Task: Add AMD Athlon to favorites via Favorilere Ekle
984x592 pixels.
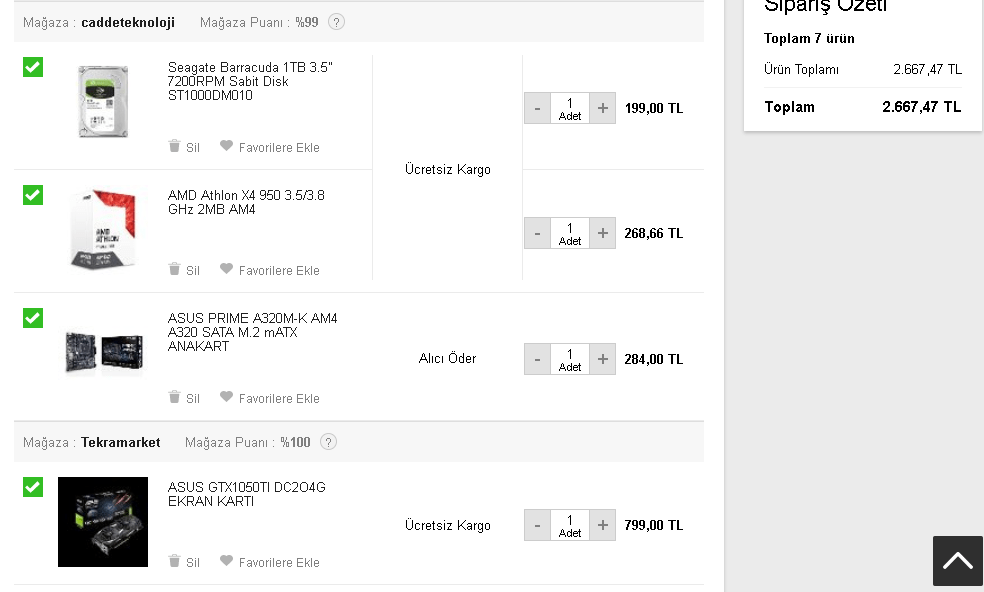Action: point(279,270)
